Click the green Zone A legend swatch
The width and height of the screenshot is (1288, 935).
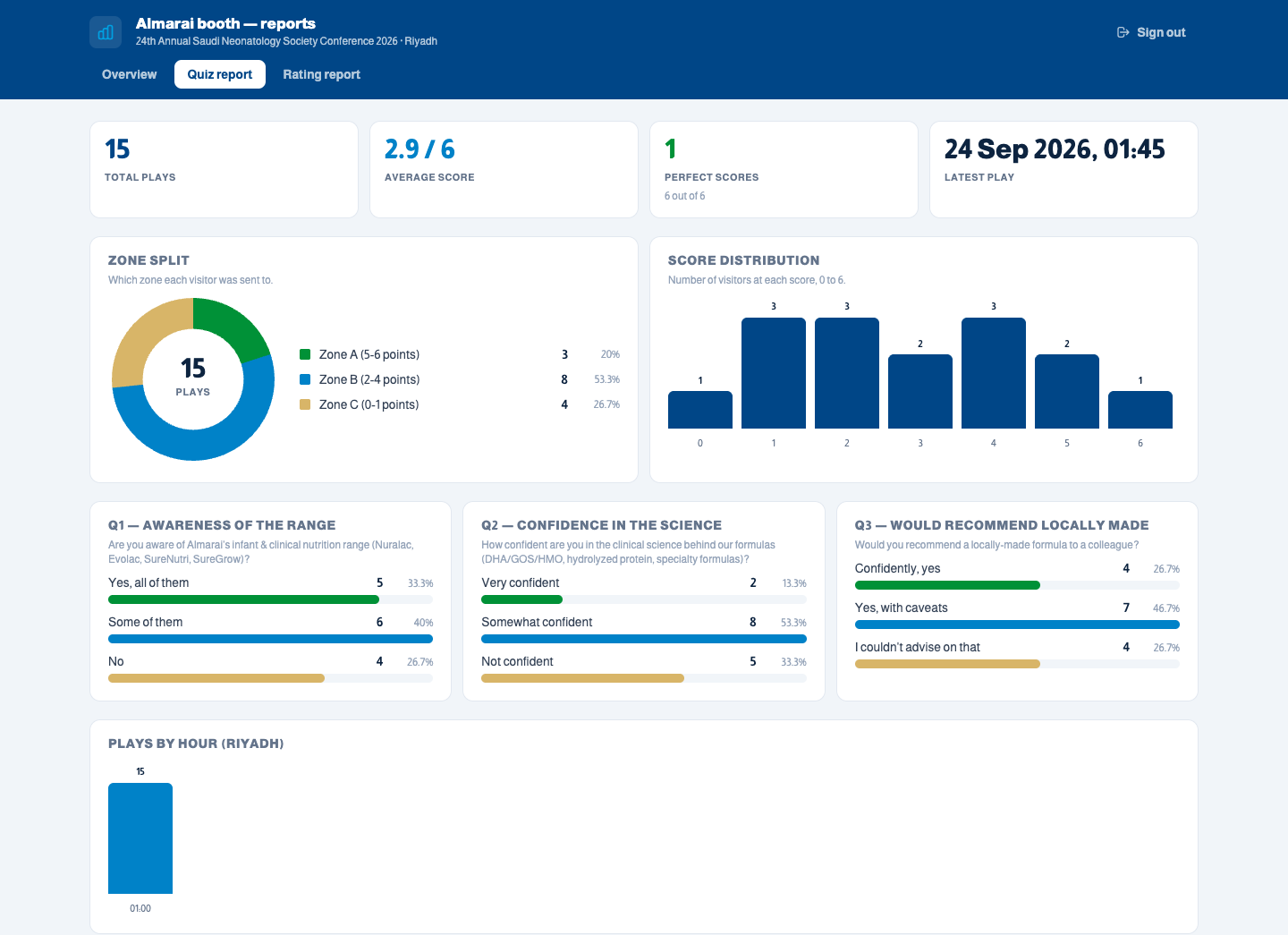coord(305,354)
